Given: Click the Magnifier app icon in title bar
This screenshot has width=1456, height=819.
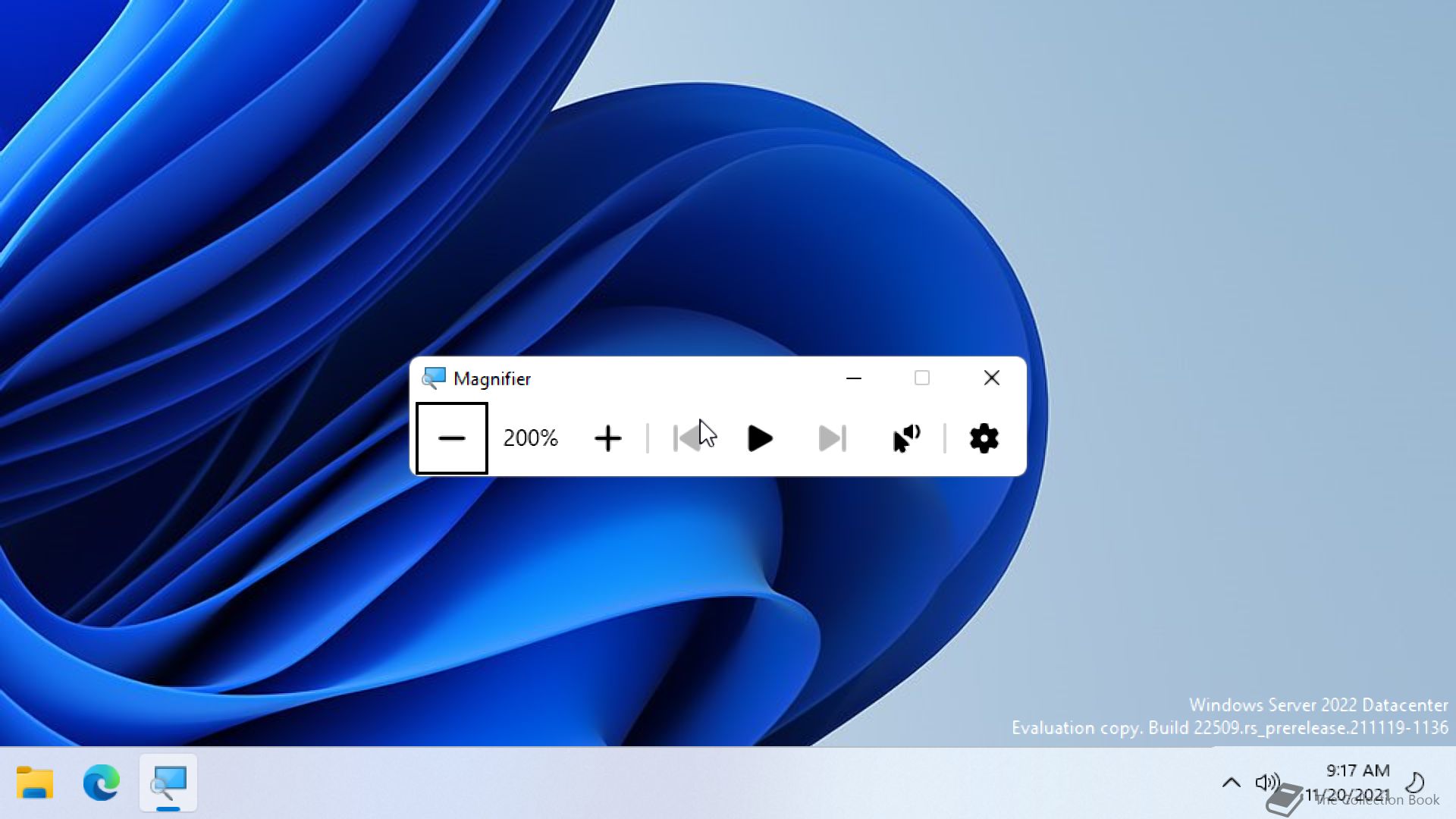Looking at the screenshot, I should click(x=434, y=378).
